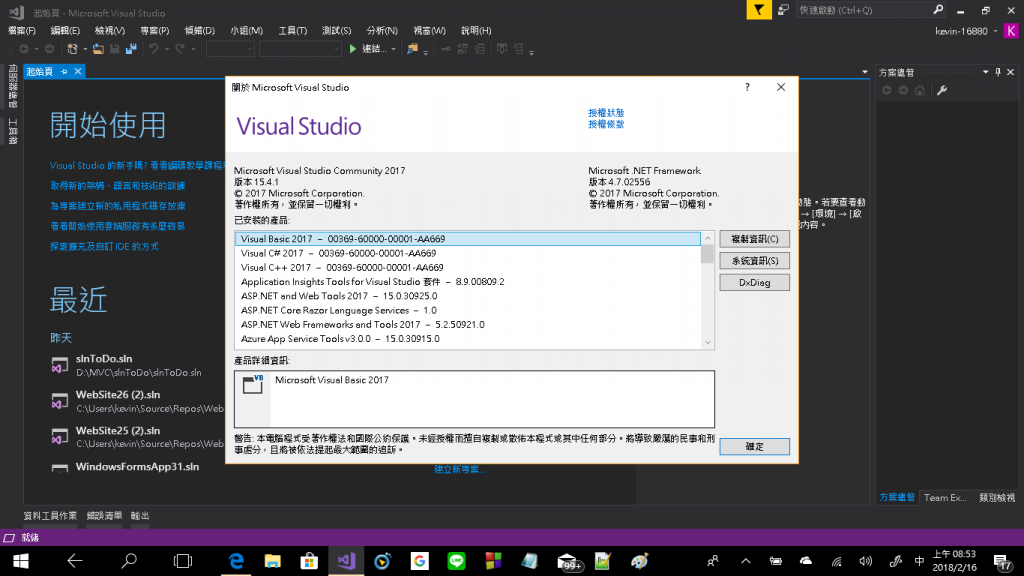
Task: Click the Redo toolbar icon
Action: (x=180, y=49)
